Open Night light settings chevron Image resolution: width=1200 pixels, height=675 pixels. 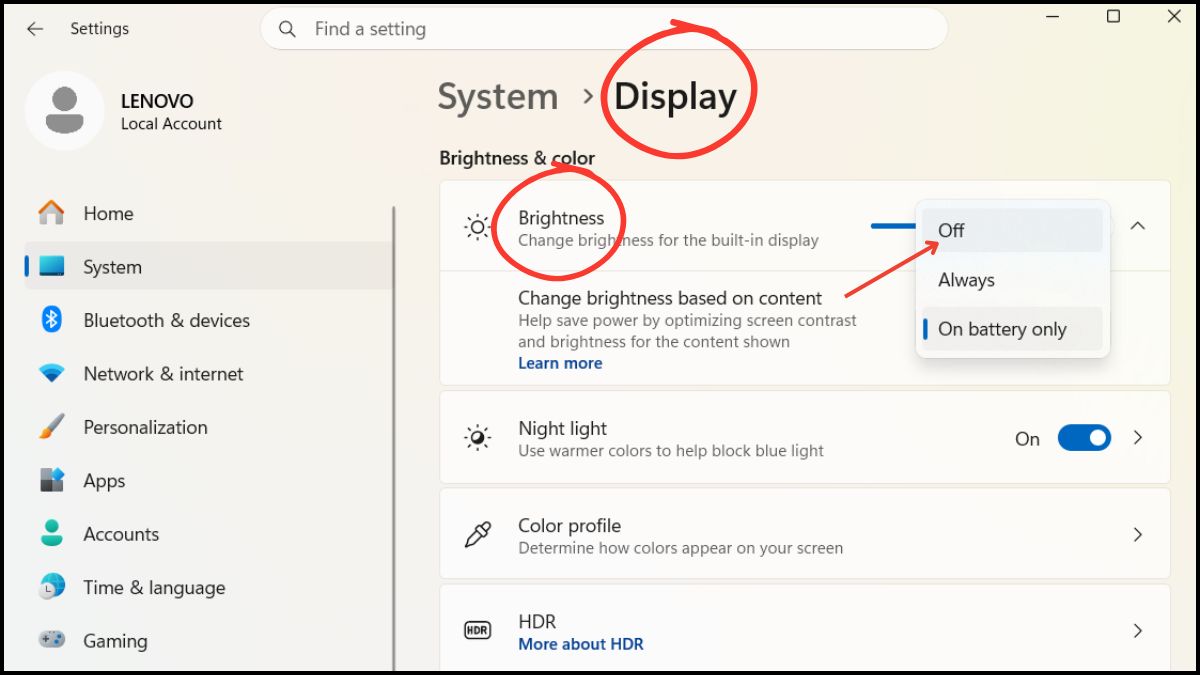coord(1137,438)
